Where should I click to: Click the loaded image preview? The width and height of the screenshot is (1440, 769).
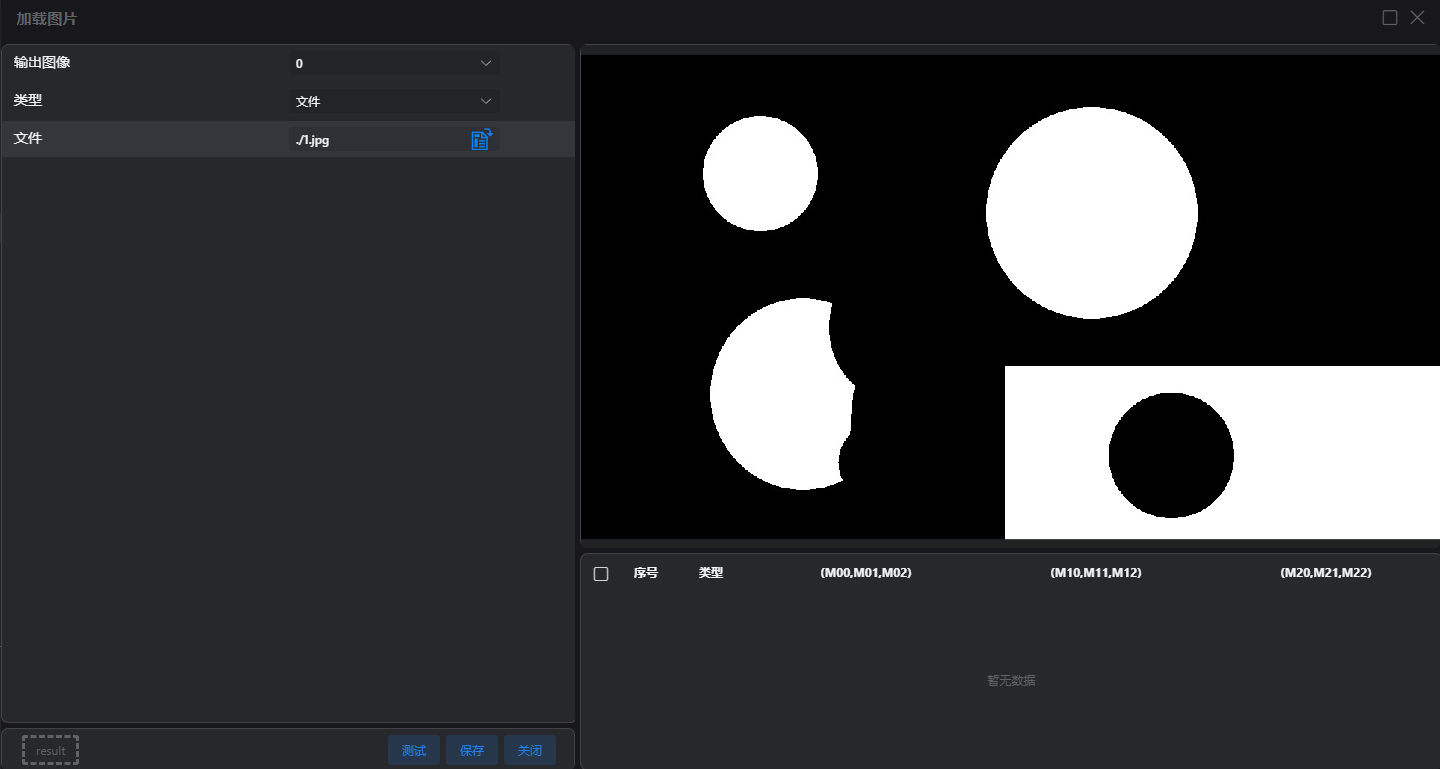[x=1010, y=297]
